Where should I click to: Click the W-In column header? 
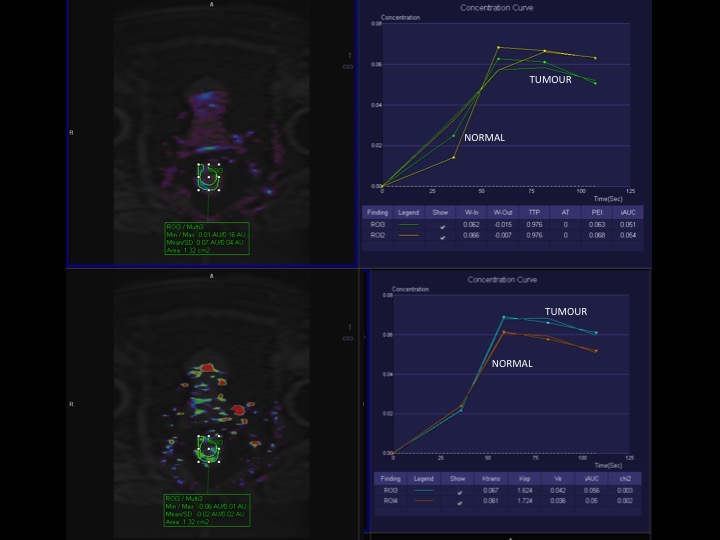(x=471, y=212)
